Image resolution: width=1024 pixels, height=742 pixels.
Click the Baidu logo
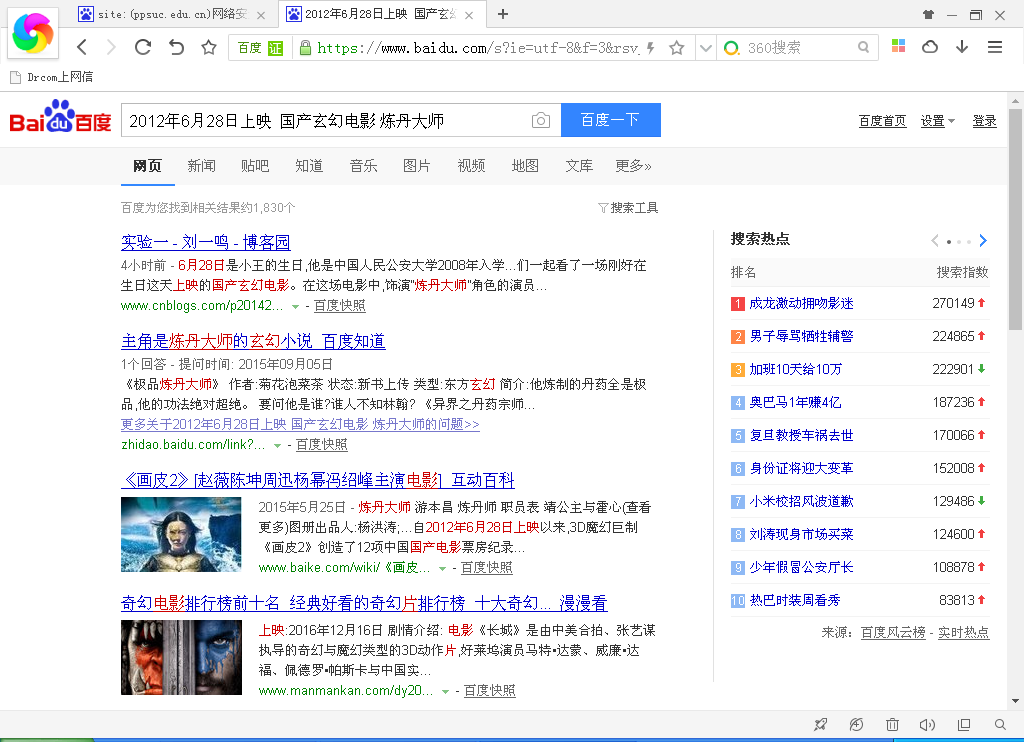click(60, 117)
